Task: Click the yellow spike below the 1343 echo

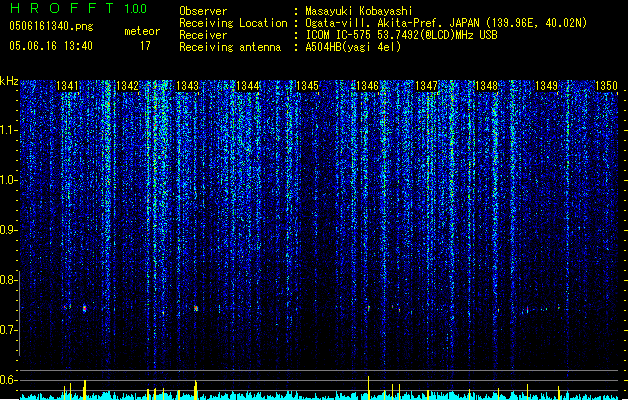Action: click(x=195, y=389)
